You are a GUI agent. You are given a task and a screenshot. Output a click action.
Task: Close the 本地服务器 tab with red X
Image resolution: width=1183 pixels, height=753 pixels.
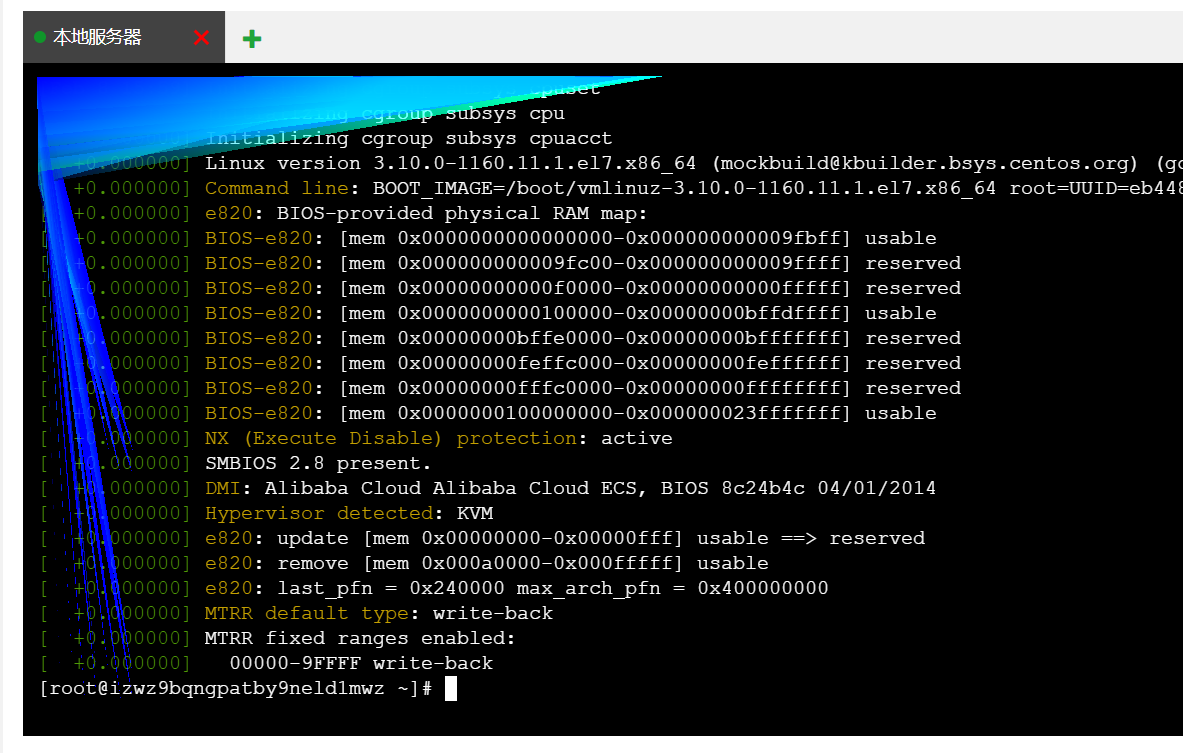point(201,38)
